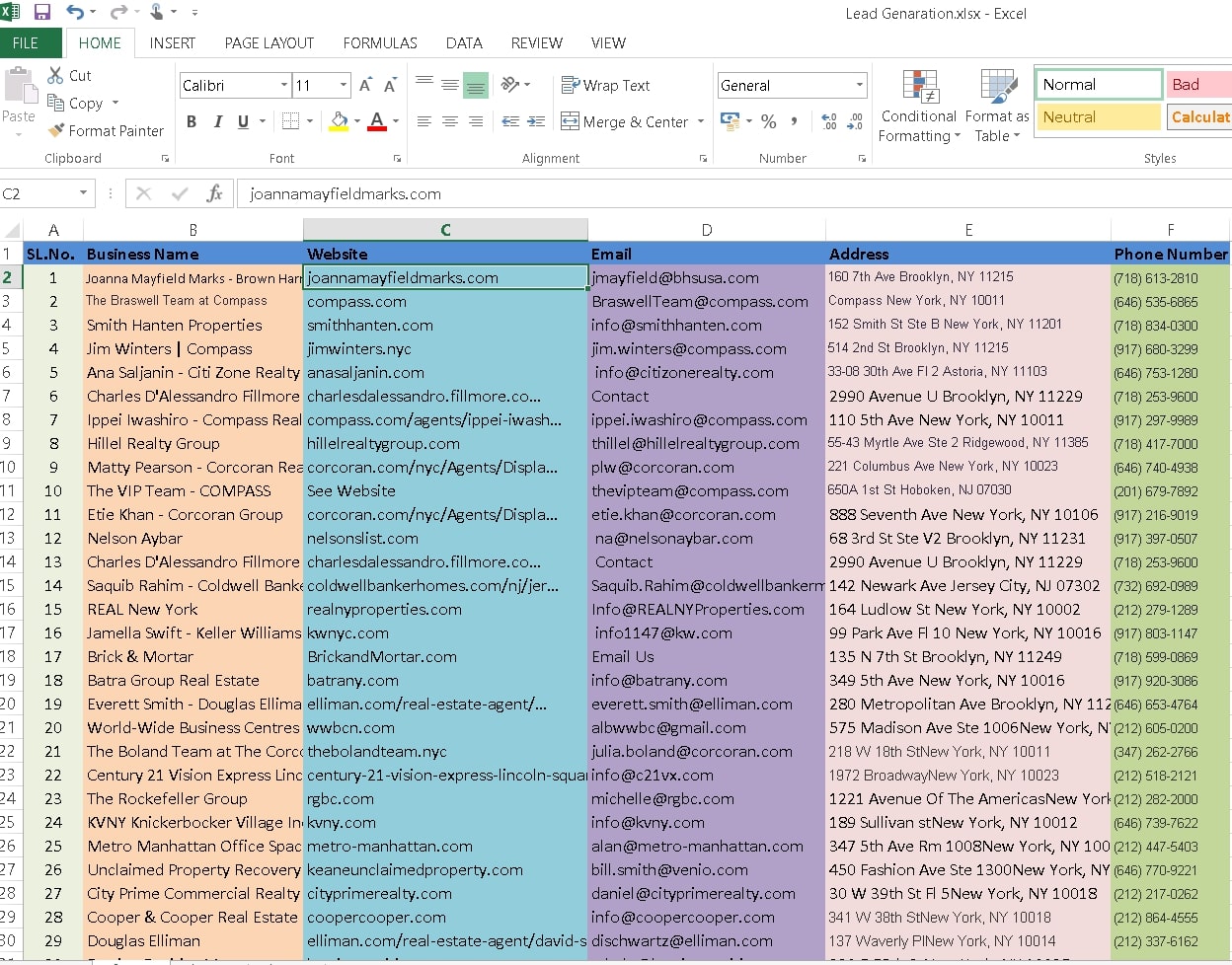1232x965 pixels.
Task: Click the Increase Font Size icon
Action: point(365,86)
